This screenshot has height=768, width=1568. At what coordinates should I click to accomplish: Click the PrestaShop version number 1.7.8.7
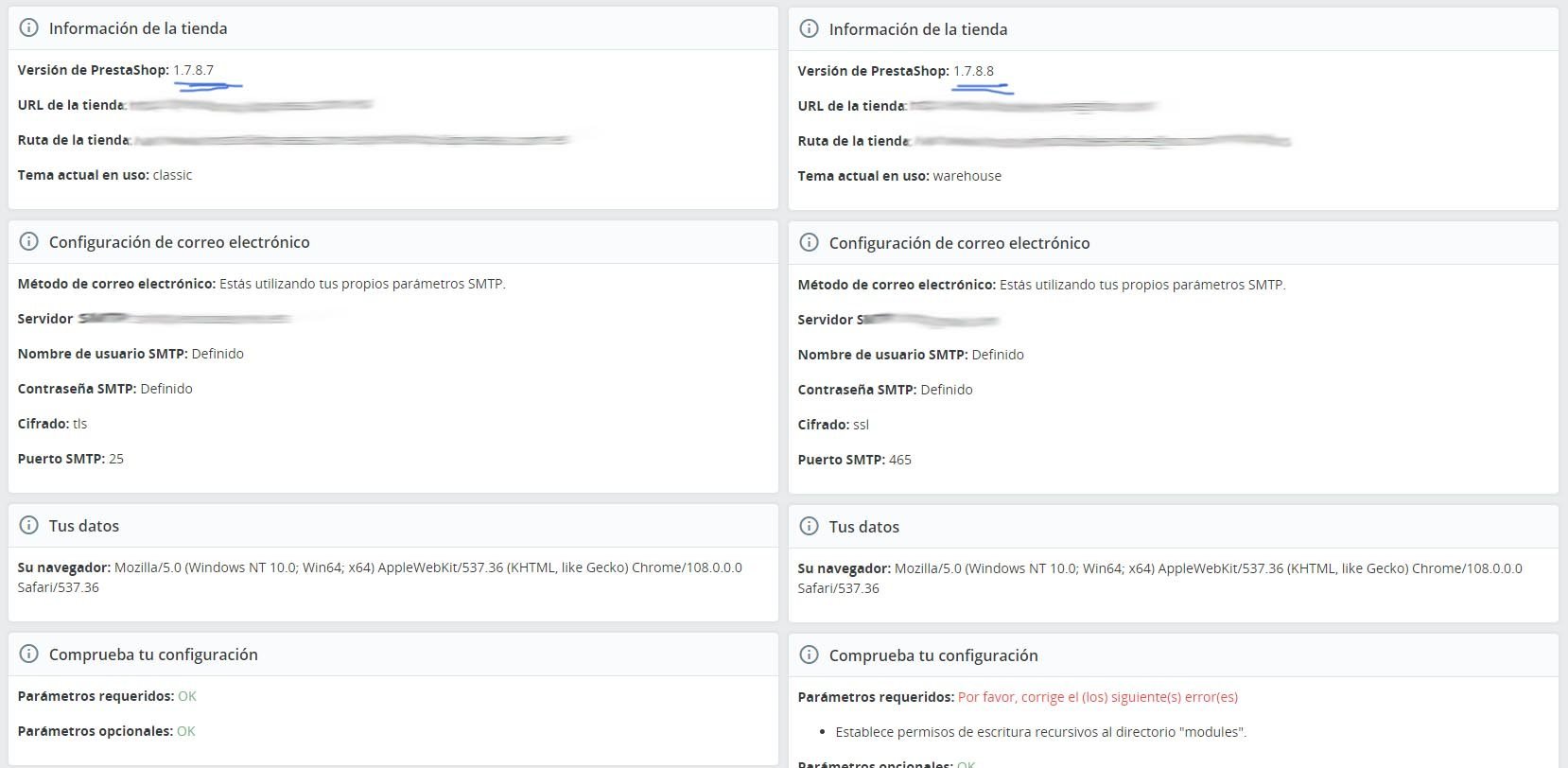[193, 70]
